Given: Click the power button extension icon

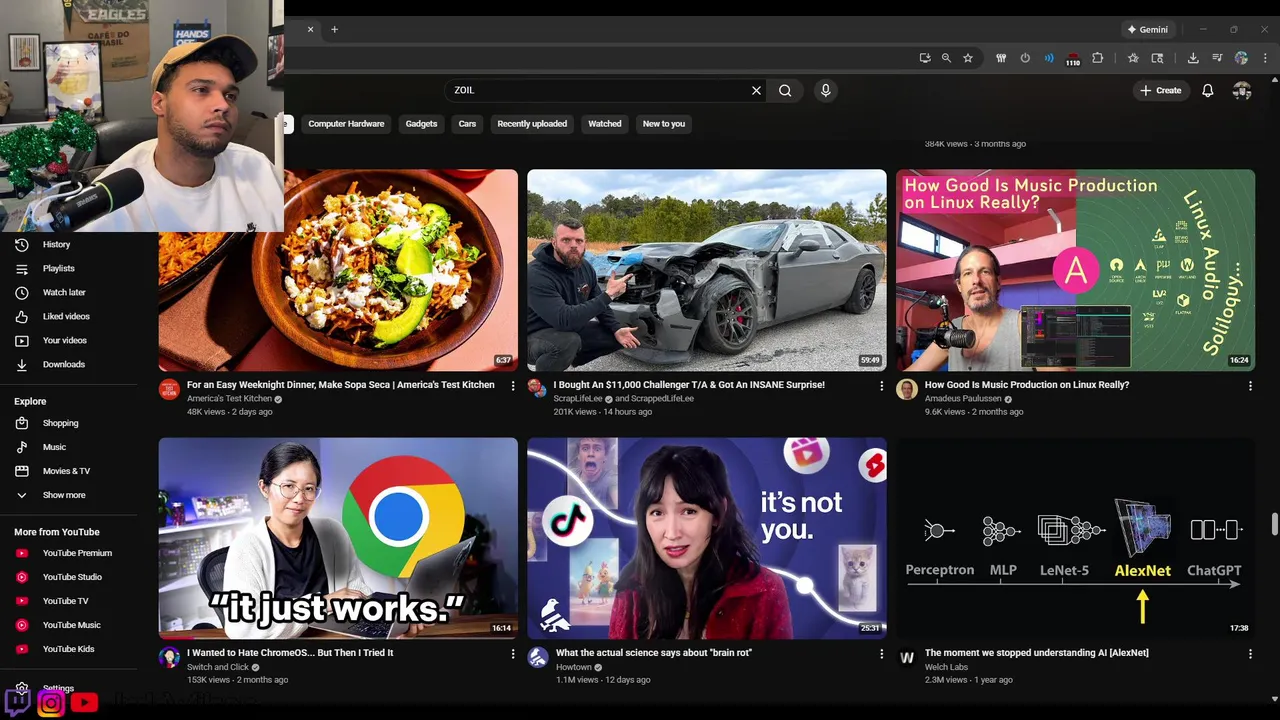Looking at the screenshot, I should pyautogui.click(x=1025, y=58).
